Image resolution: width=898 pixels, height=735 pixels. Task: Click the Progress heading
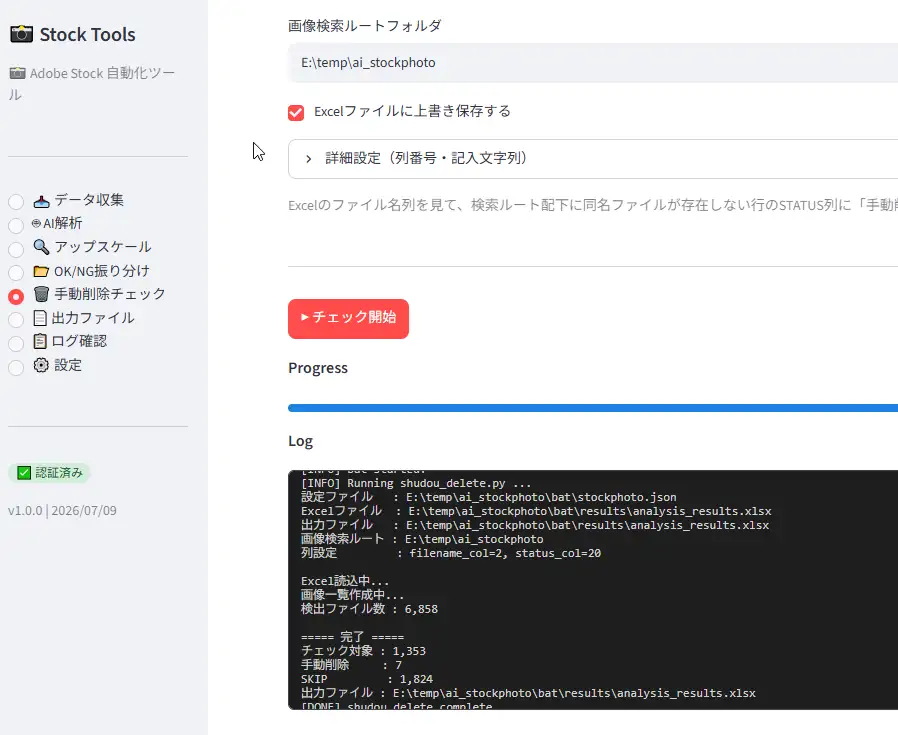pos(318,368)
